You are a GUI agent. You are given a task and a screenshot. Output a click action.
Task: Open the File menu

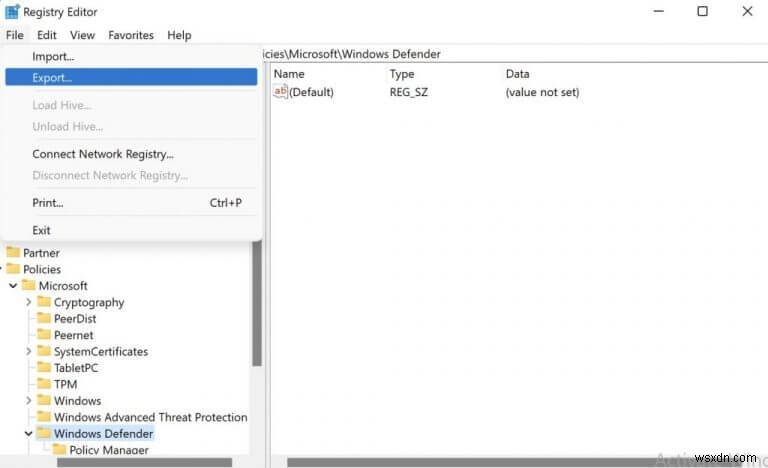15,35
